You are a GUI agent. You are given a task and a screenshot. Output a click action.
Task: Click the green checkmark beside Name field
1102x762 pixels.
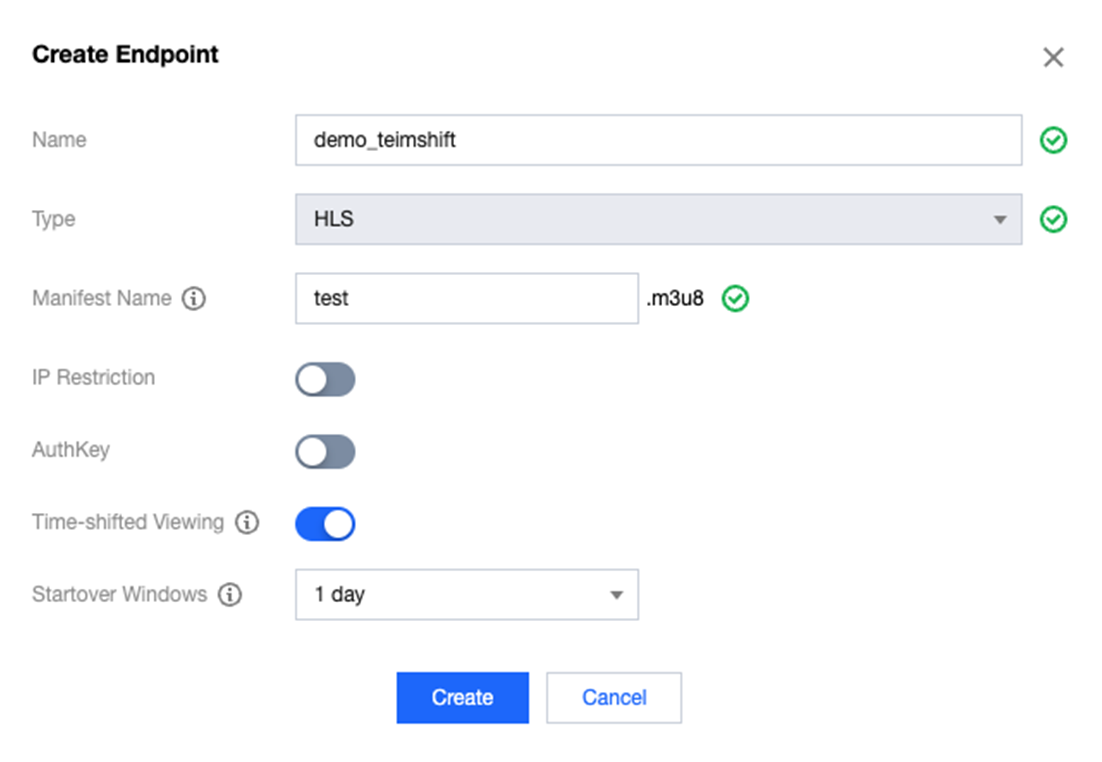(x=1053, y=140)
